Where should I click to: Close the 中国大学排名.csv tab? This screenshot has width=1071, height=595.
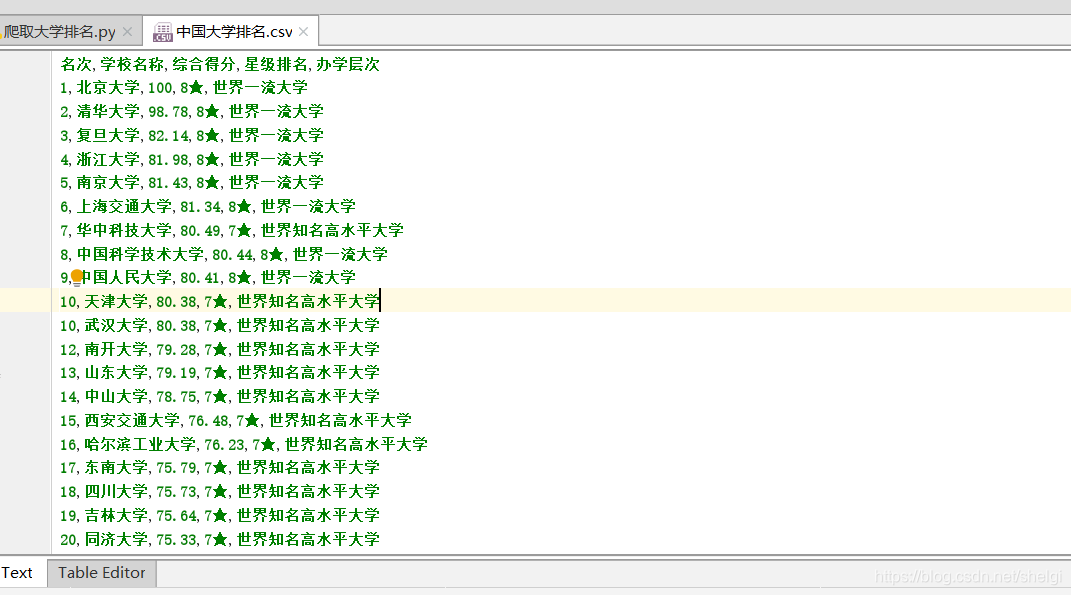point(303,31)
